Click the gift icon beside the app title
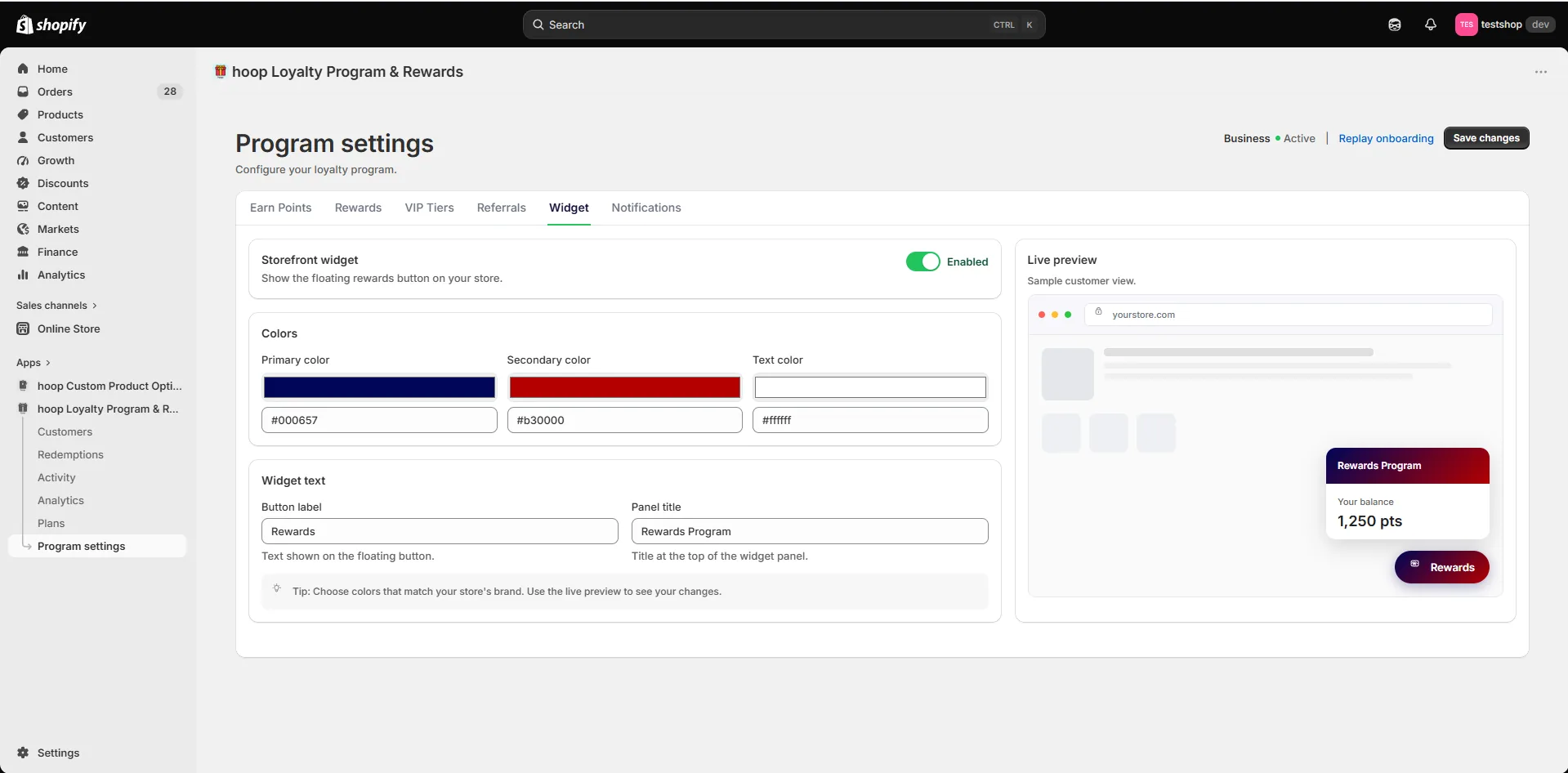This screenshot has width=1568, height=773. click(x=221, y=71)
